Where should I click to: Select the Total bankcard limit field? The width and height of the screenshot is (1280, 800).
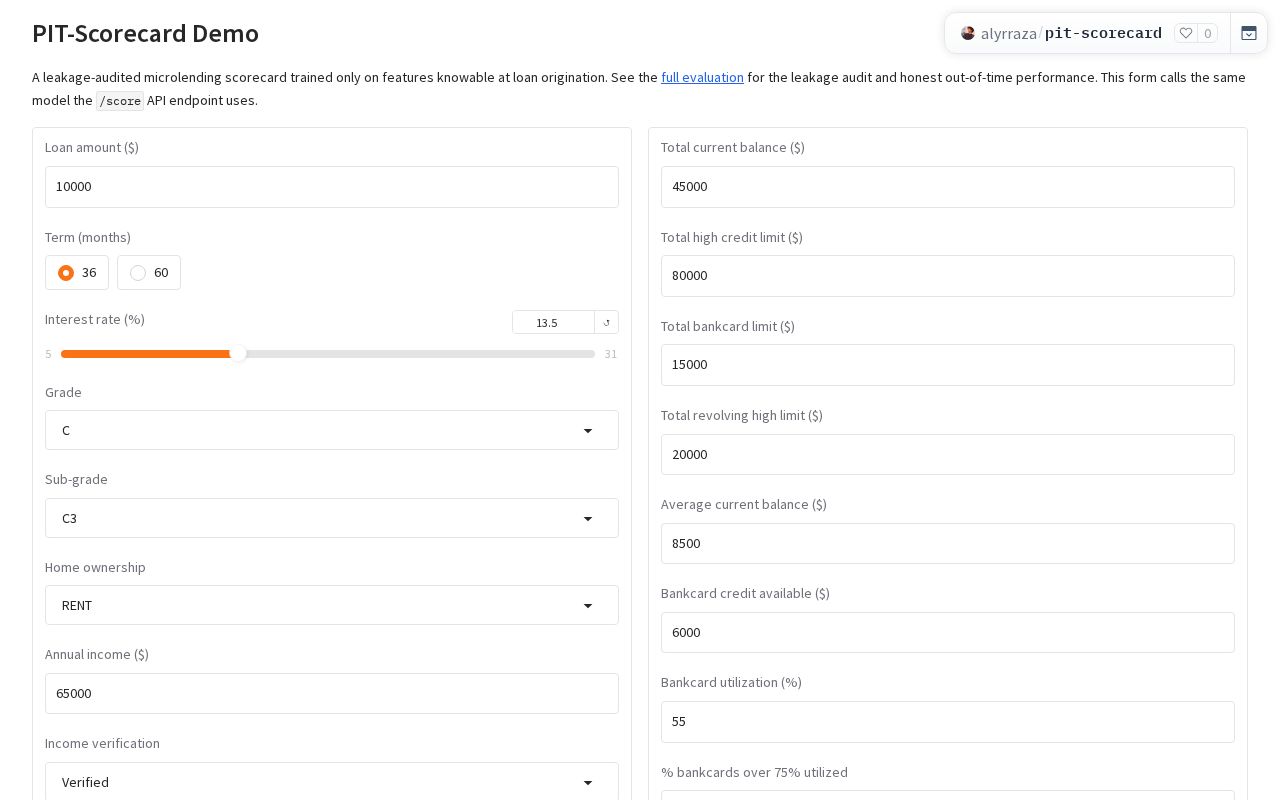click(948, 365)
